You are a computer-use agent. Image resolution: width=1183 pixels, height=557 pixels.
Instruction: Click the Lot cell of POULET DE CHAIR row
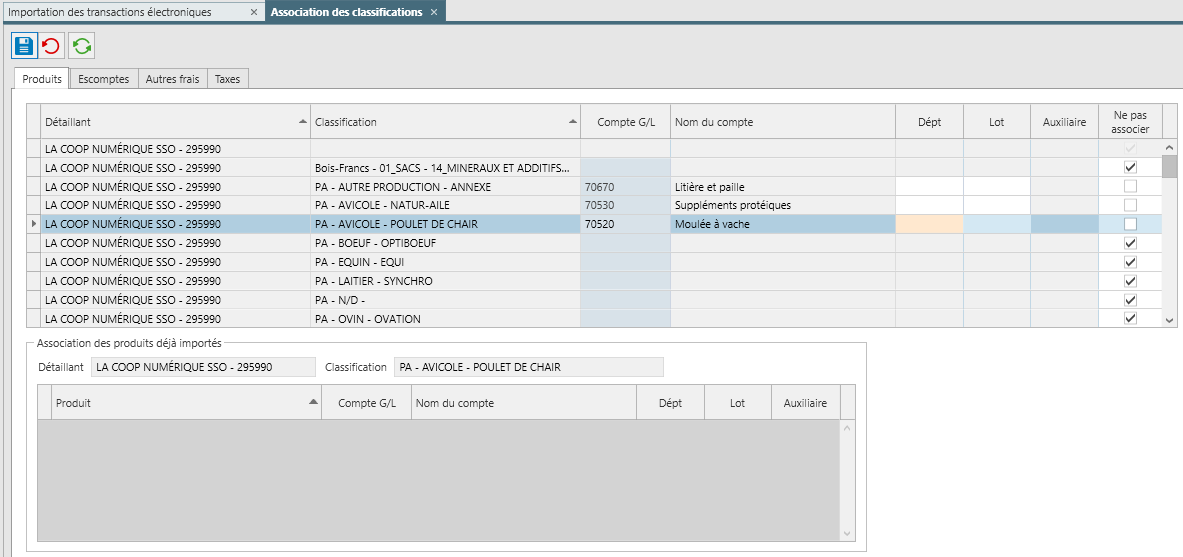click(997, 224)
